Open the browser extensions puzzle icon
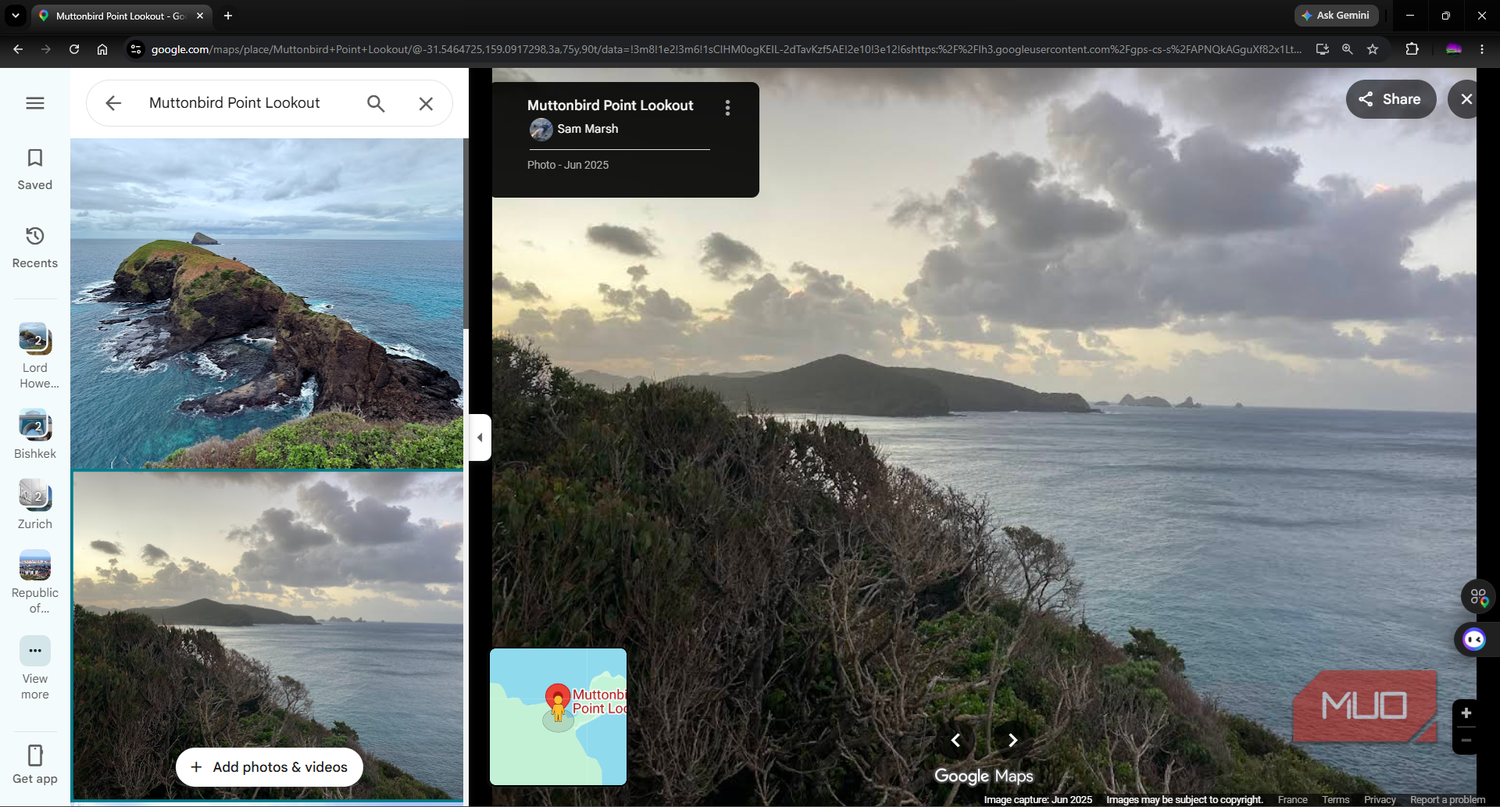The height and width of the screenshot is (807, 1500). [x=1412, y=49]
